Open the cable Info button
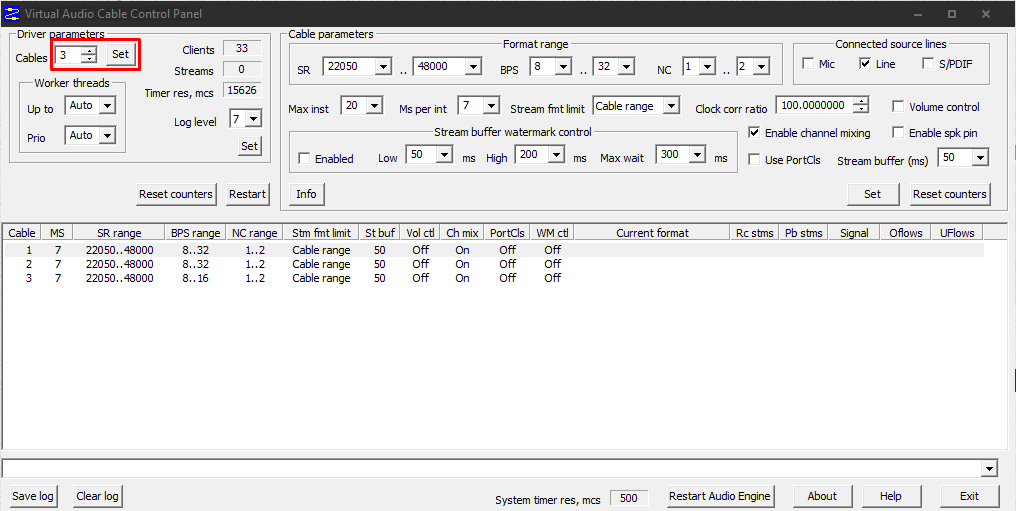Screen dimensions: 1016x511 pos(306,194)
